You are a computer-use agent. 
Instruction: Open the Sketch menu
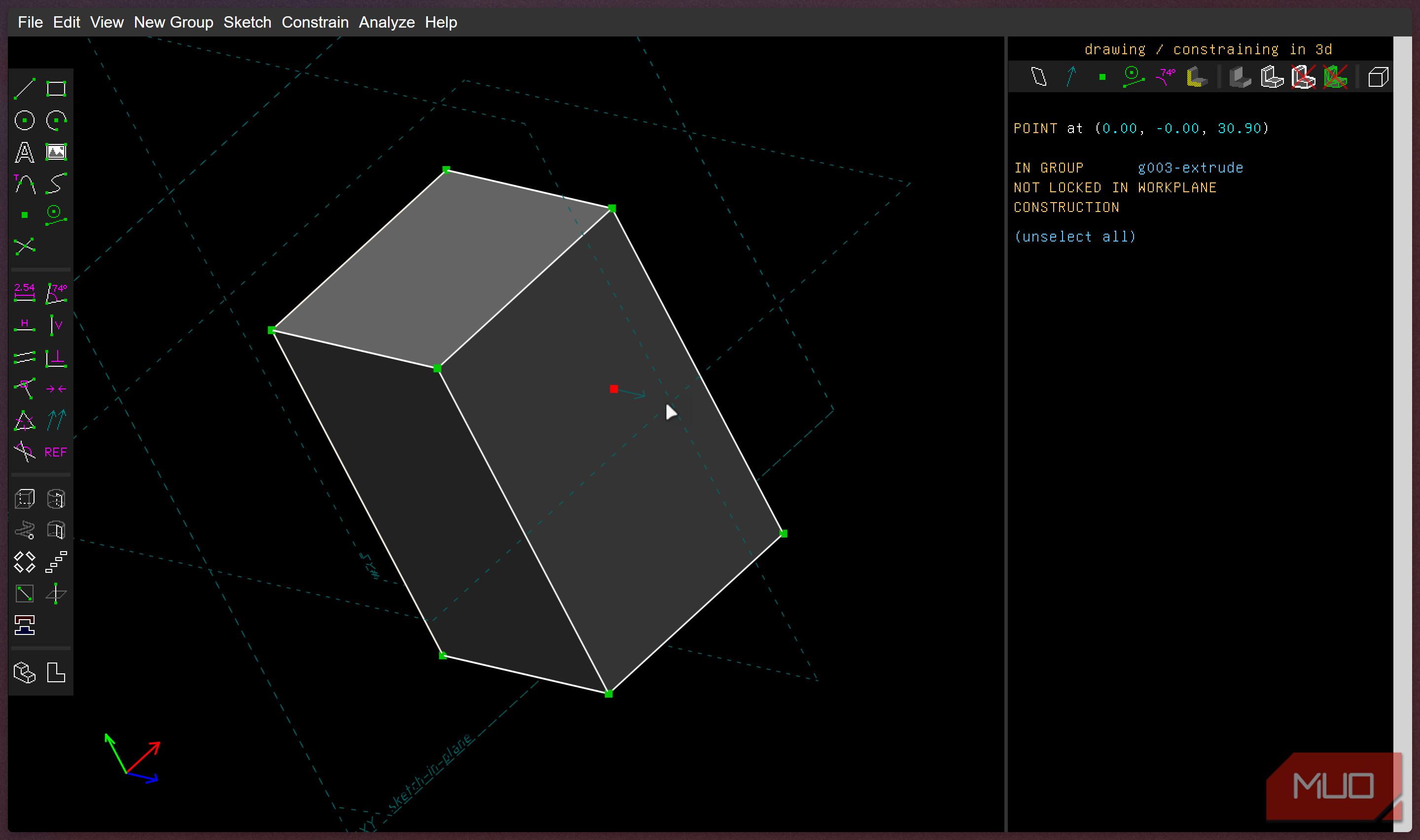click(248, 22)
